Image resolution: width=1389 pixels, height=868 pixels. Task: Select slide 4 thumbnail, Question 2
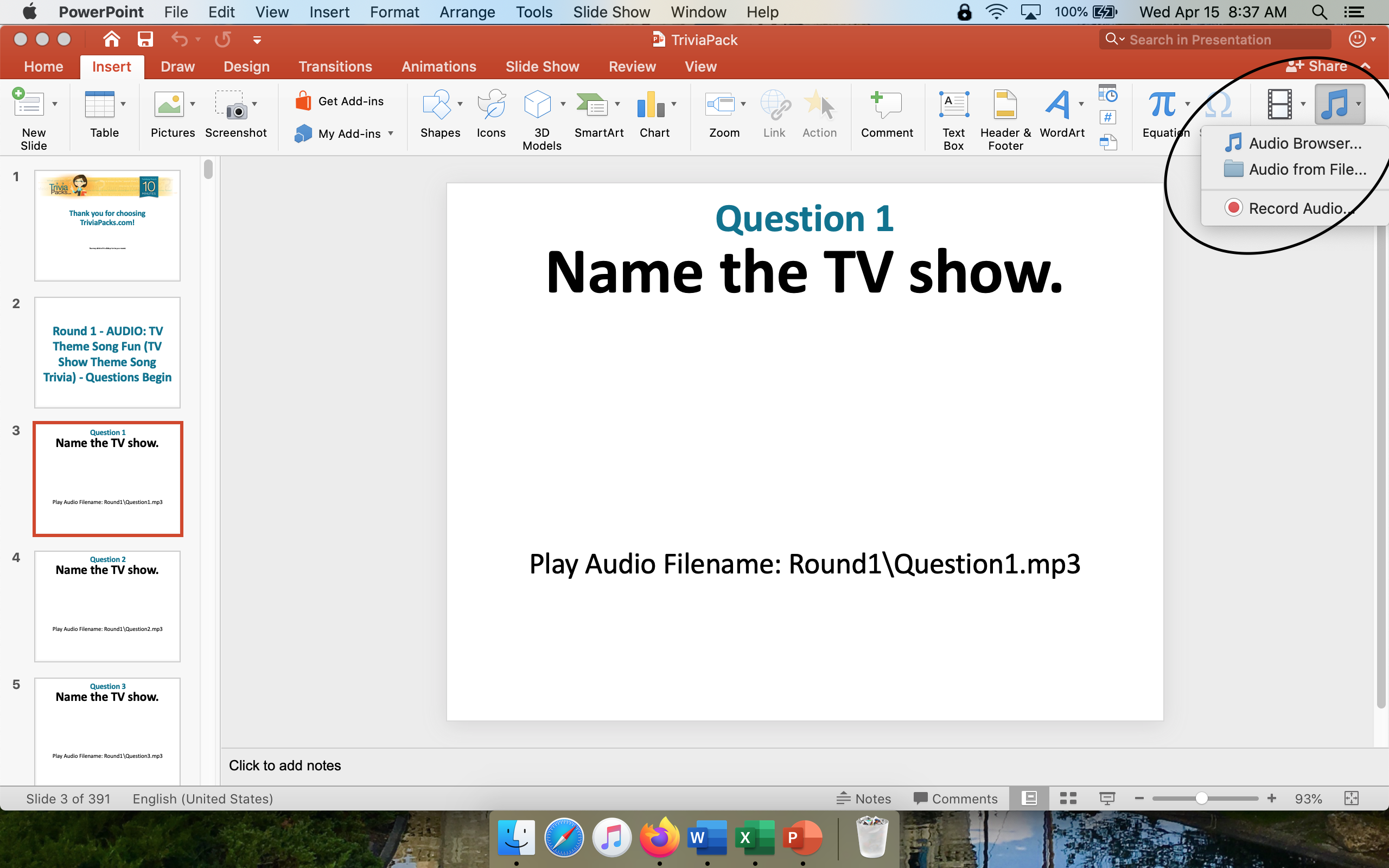tap(107, 606)
